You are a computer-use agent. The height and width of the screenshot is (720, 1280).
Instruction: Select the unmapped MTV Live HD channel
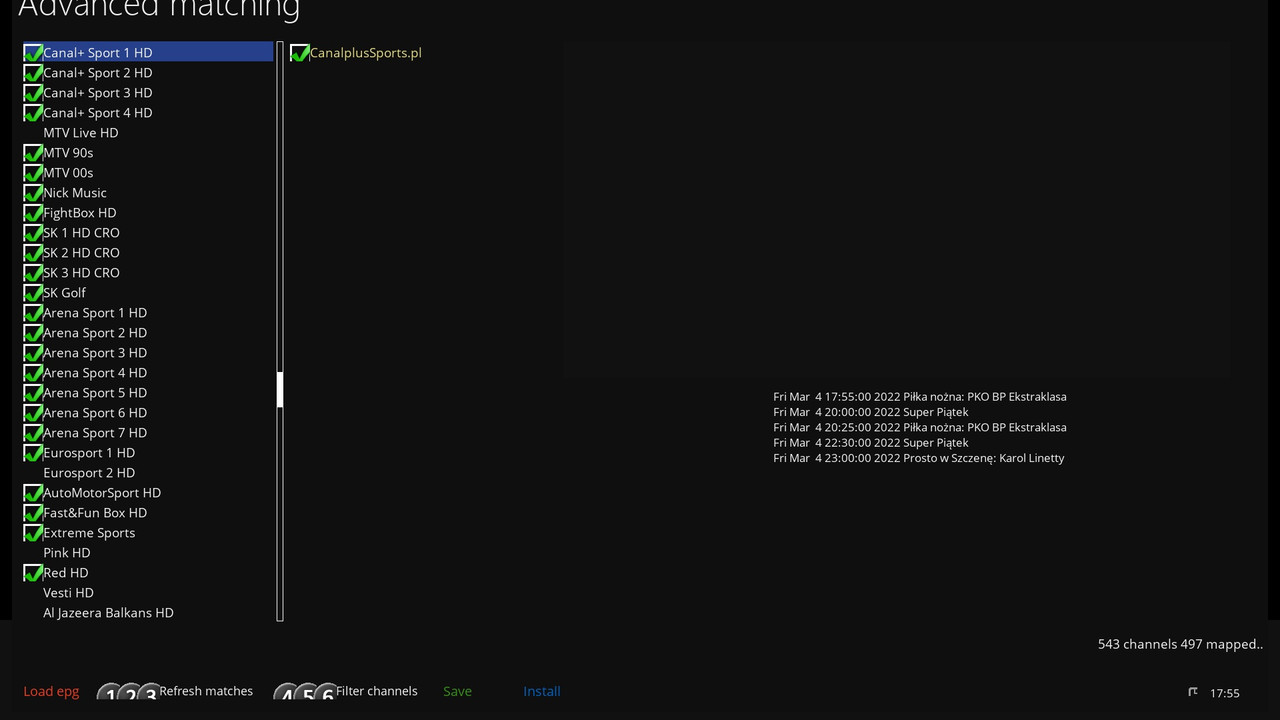(148, 132)
